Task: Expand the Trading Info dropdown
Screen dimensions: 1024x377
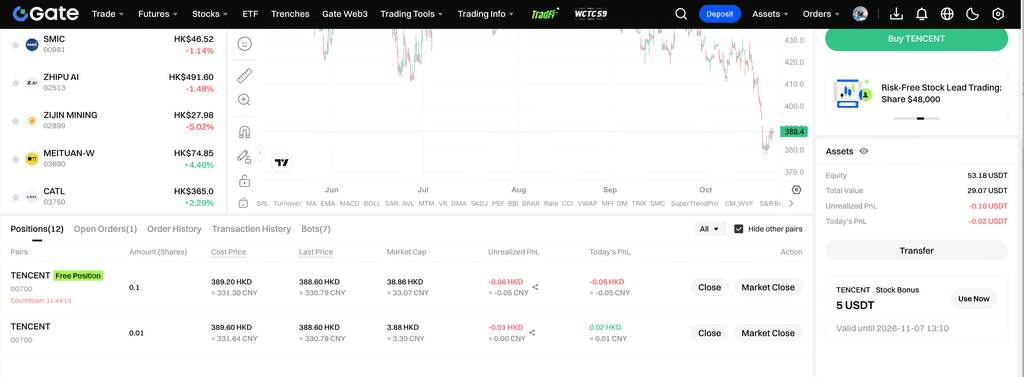Action: [485, 14]
